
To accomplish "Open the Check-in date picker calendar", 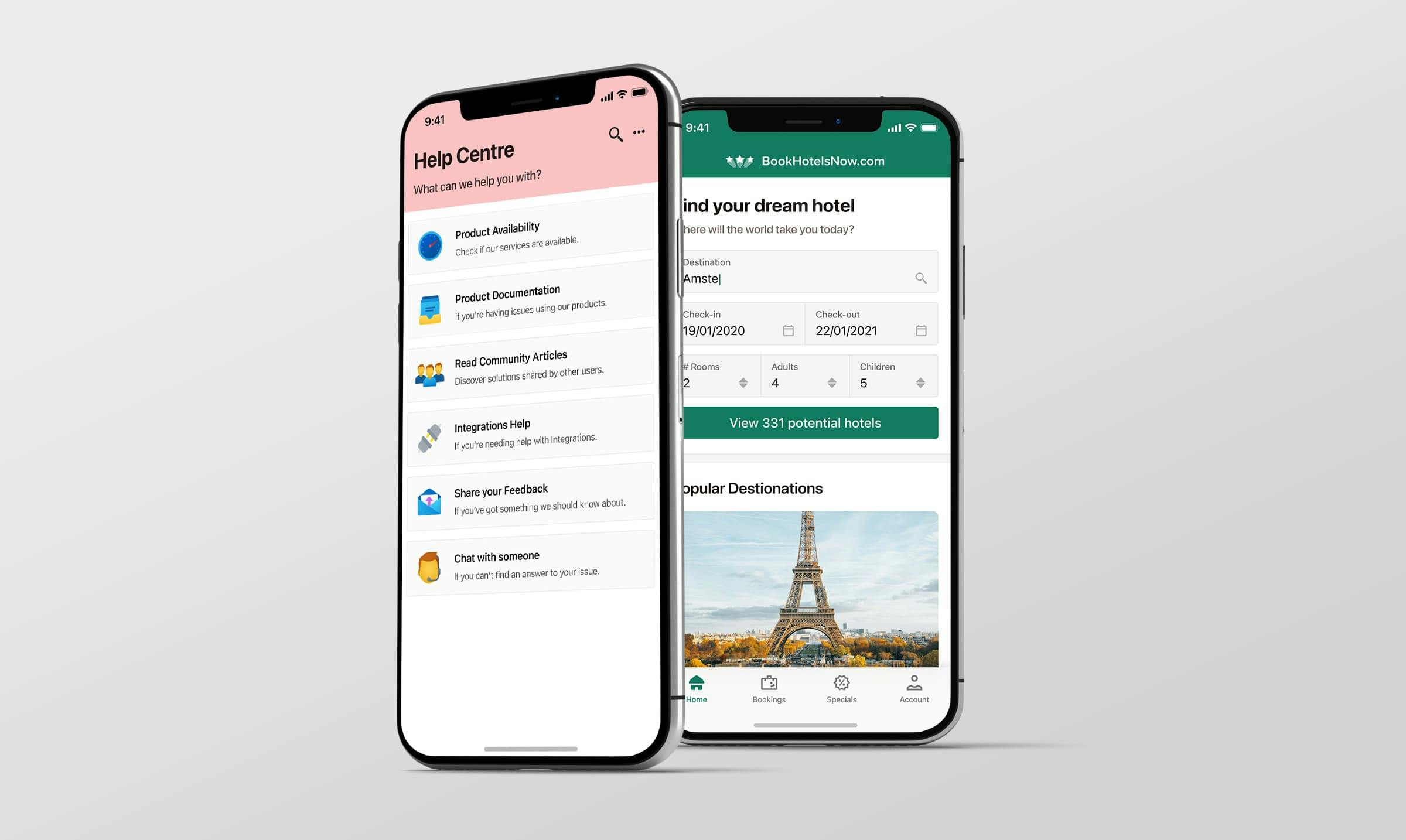I will tap(789, 330).
